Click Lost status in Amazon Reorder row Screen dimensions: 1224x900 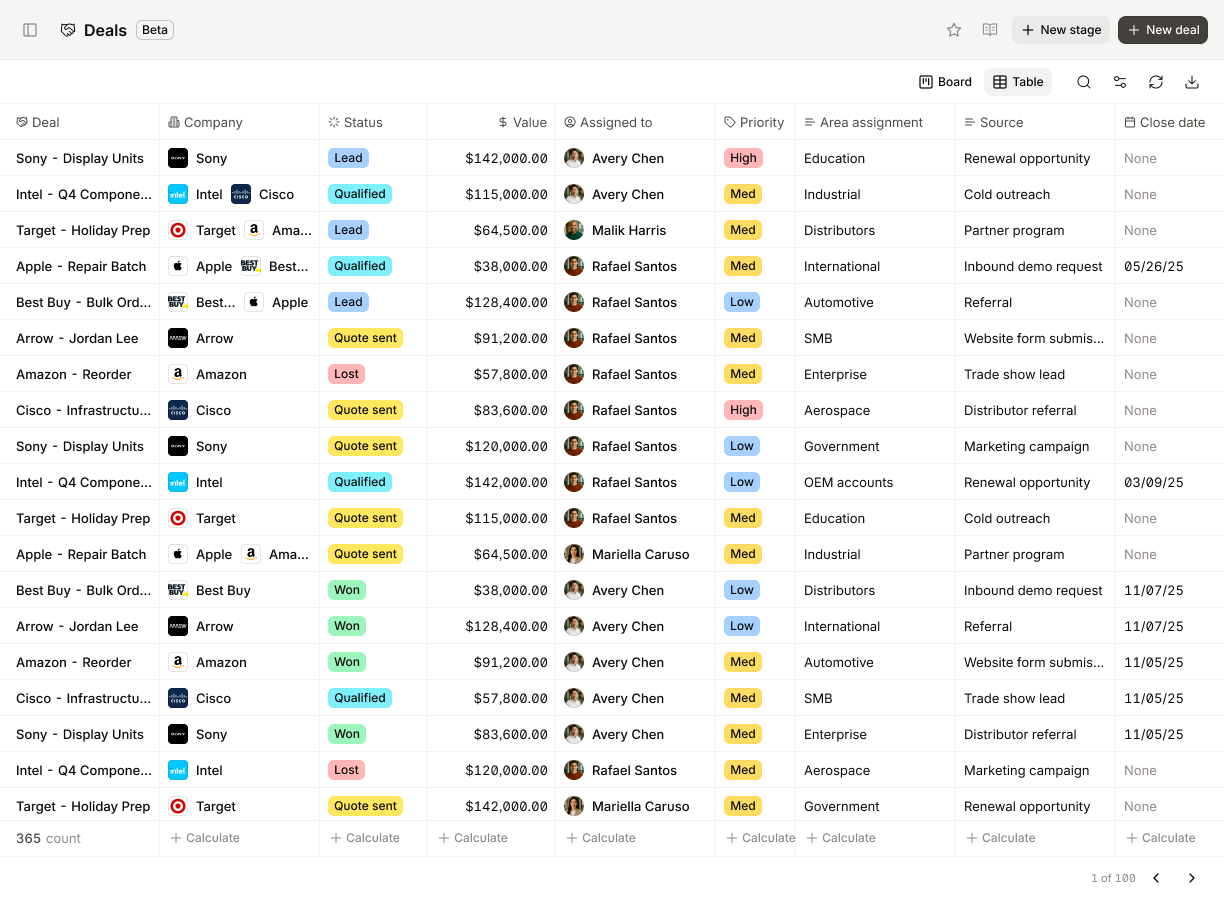coord(346,374)
